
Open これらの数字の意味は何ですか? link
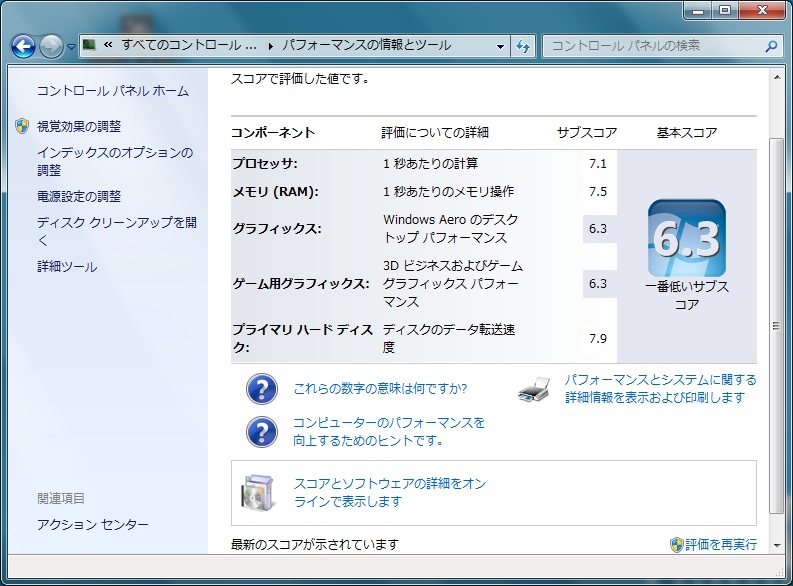point(380,388)
